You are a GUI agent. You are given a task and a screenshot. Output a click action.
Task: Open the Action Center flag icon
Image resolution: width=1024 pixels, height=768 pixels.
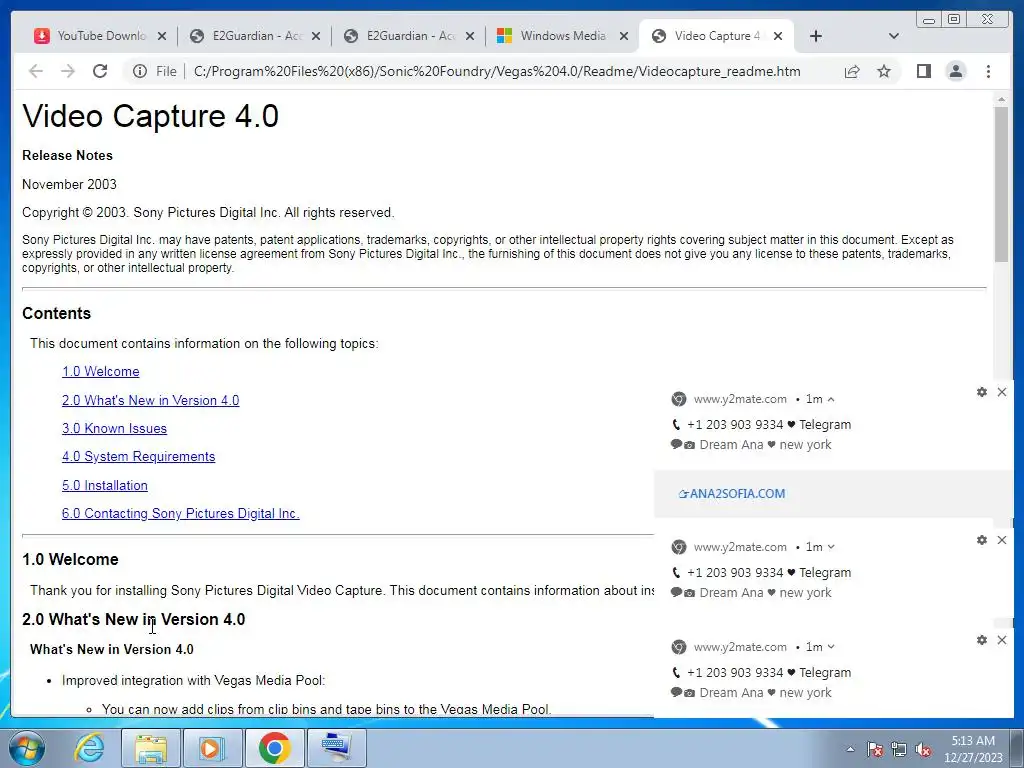[874, 749]
